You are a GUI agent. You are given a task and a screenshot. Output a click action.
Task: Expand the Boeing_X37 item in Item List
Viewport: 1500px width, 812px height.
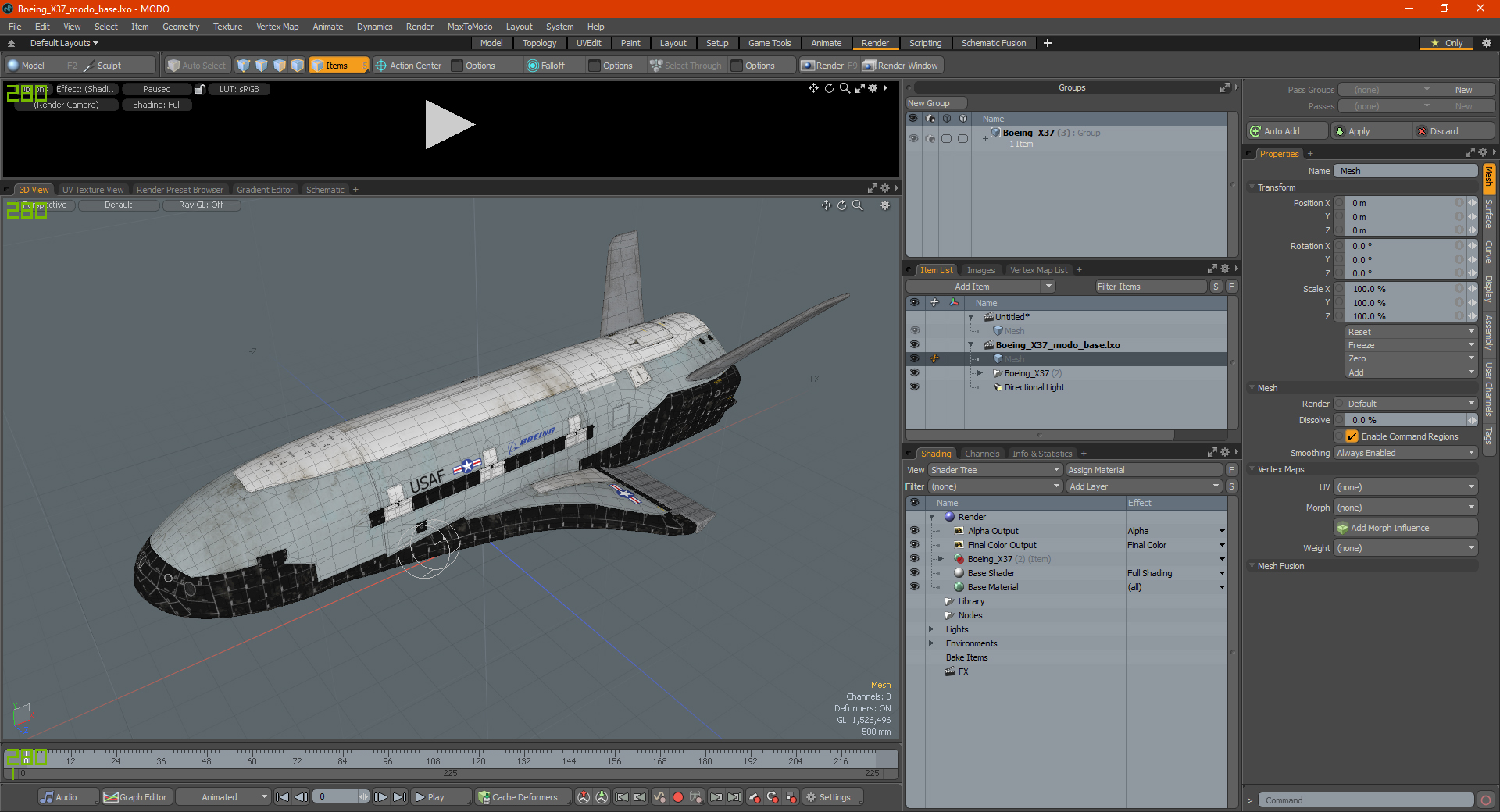980,373
